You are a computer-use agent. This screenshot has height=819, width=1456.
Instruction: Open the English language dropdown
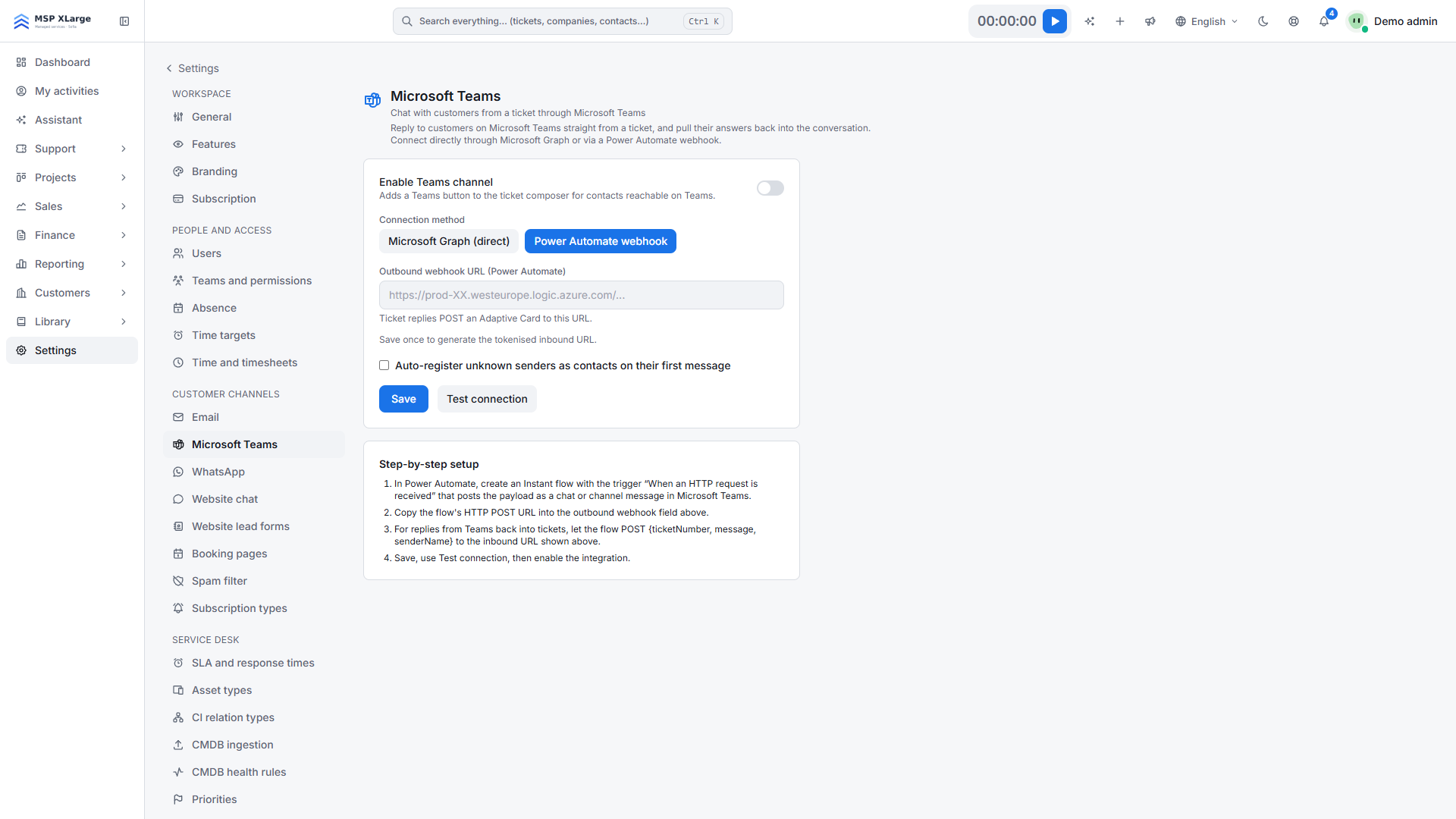pos(1207,21)
